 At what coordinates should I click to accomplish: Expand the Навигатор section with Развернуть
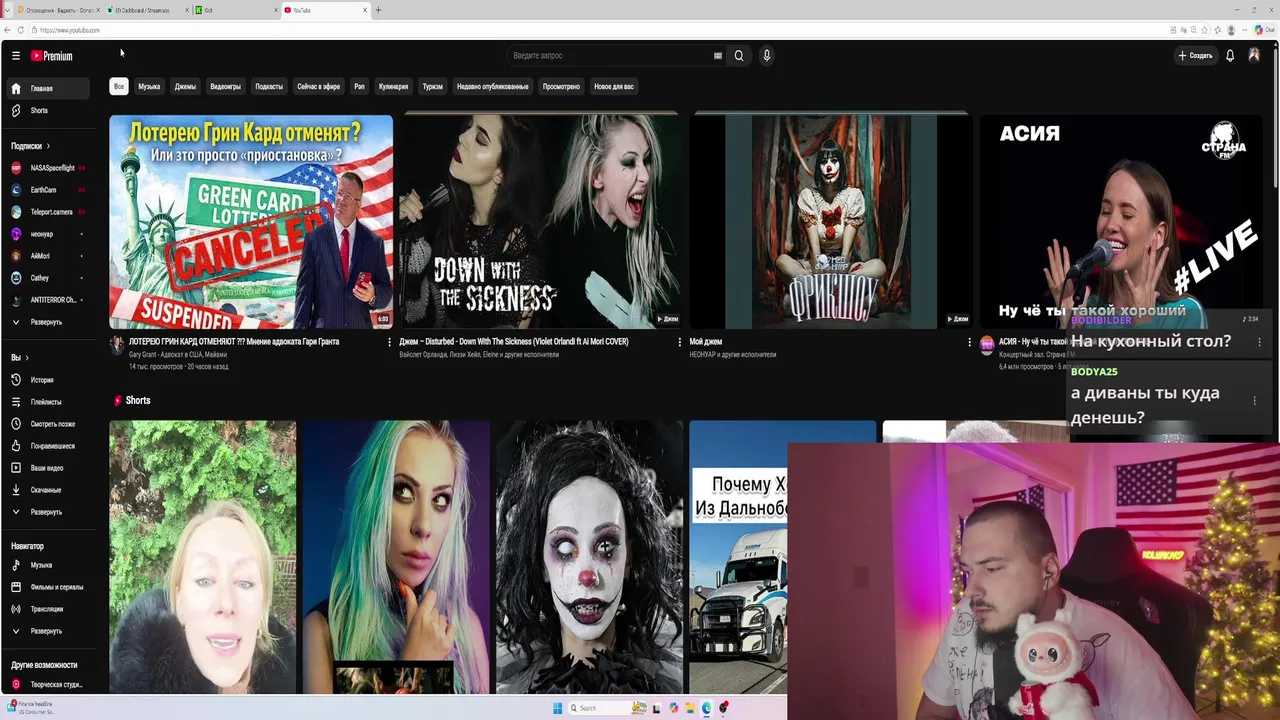pyautogui.click(x=48, y=631)
